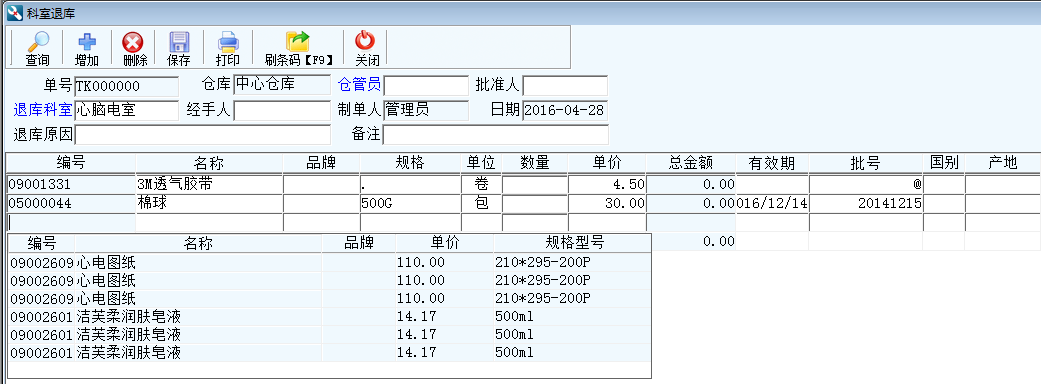Click the 关闭 power icon
This screenshot has height=384, width=1041.
pyautogui.click(x=365, y=42)
